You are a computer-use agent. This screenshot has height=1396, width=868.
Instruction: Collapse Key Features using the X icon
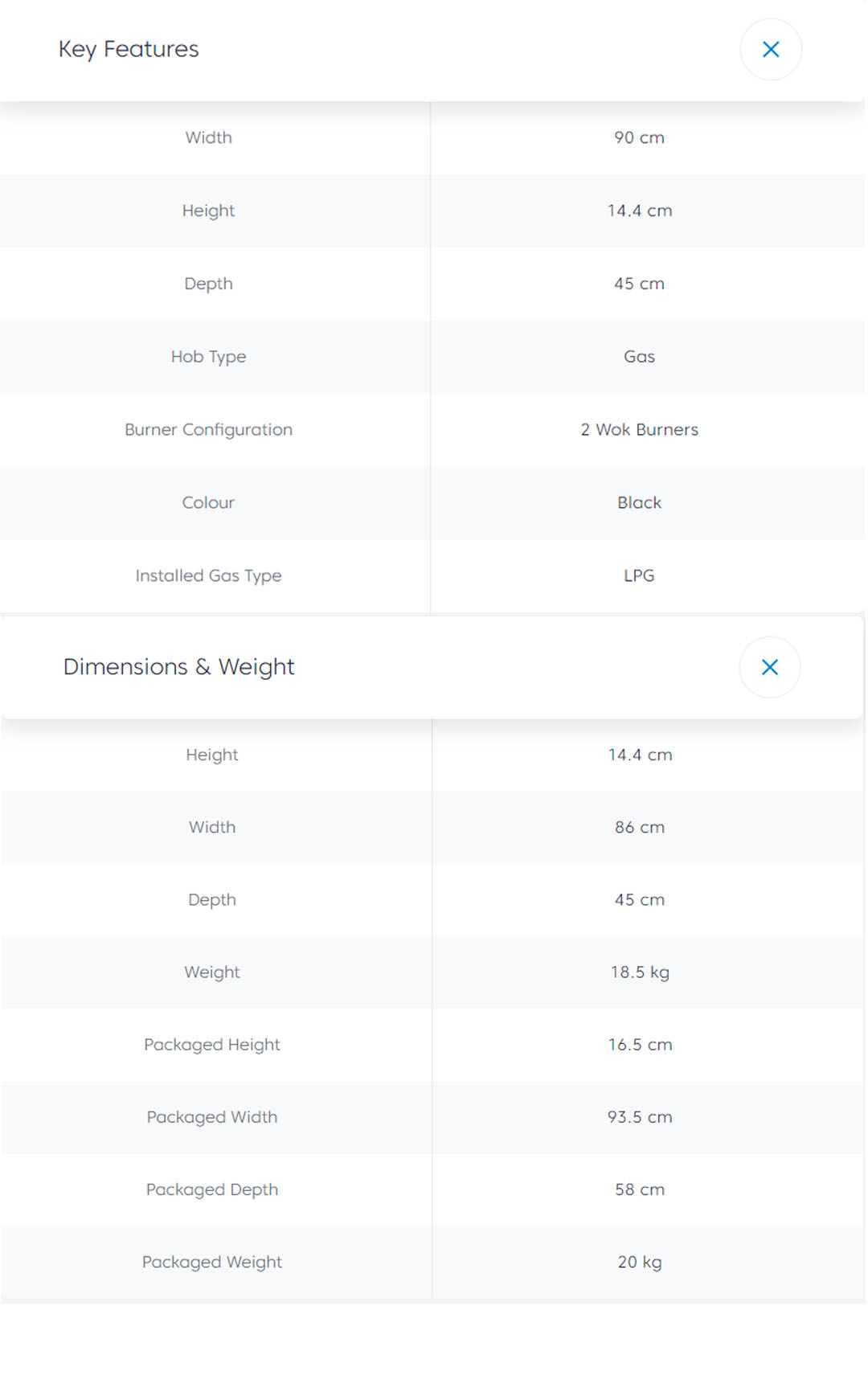pos(770,50)
